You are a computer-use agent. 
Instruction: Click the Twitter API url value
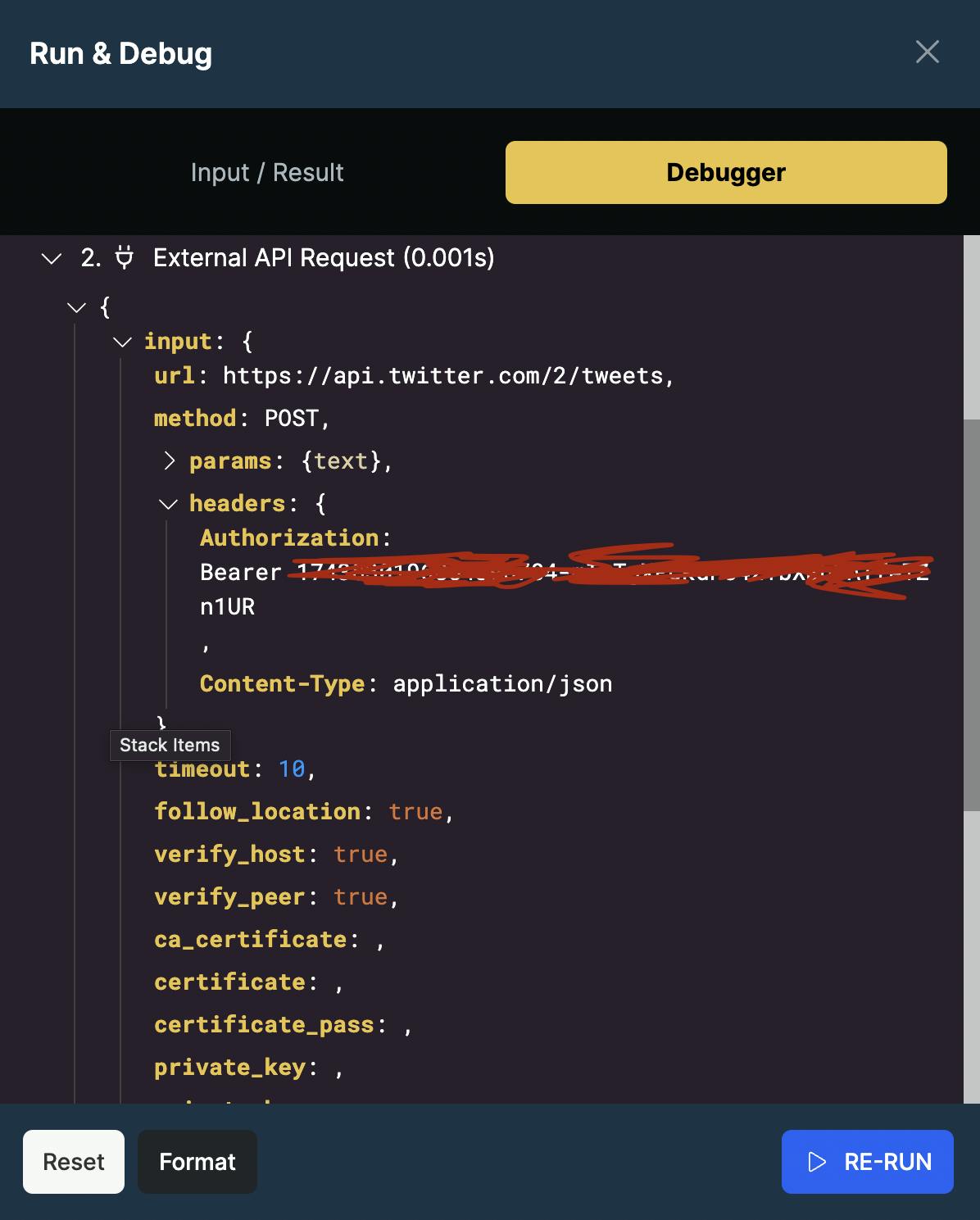pos(442,376)
